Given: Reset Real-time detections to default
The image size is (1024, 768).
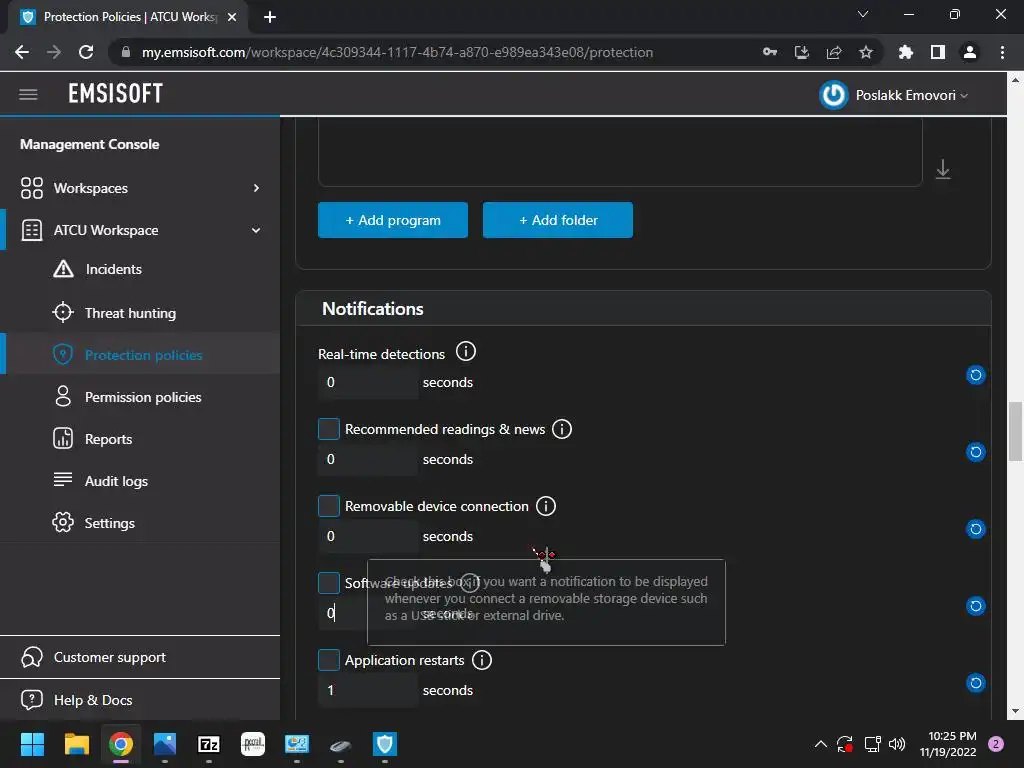Looking at the screenshot, I should [975, 375].
